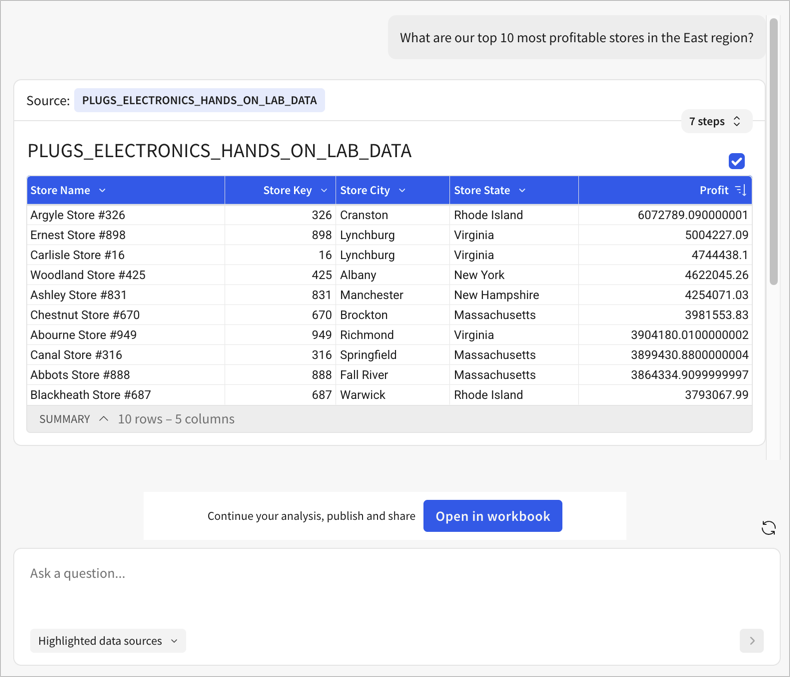Image resolution: width=790 pixels, height=677 pixels.
Task: Select the Abourne Store #949 cell
Action: (125, 335)
